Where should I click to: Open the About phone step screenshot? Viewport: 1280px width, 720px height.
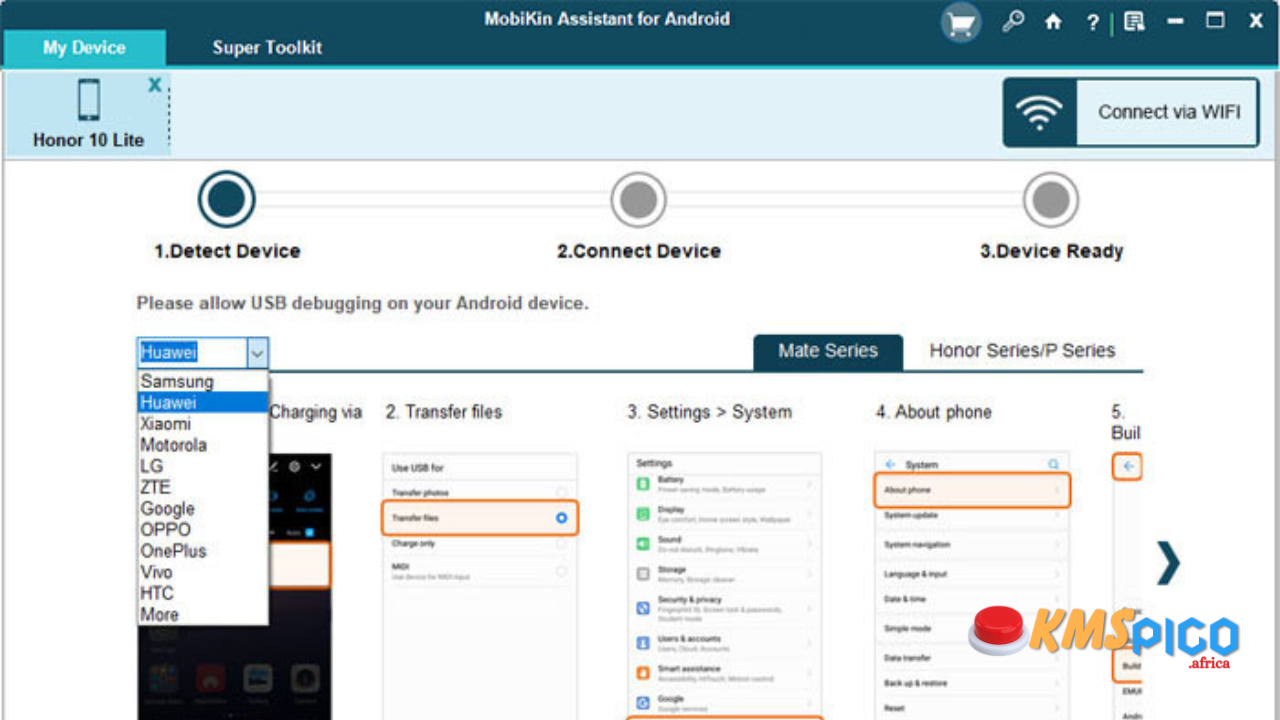click(972, 586)
